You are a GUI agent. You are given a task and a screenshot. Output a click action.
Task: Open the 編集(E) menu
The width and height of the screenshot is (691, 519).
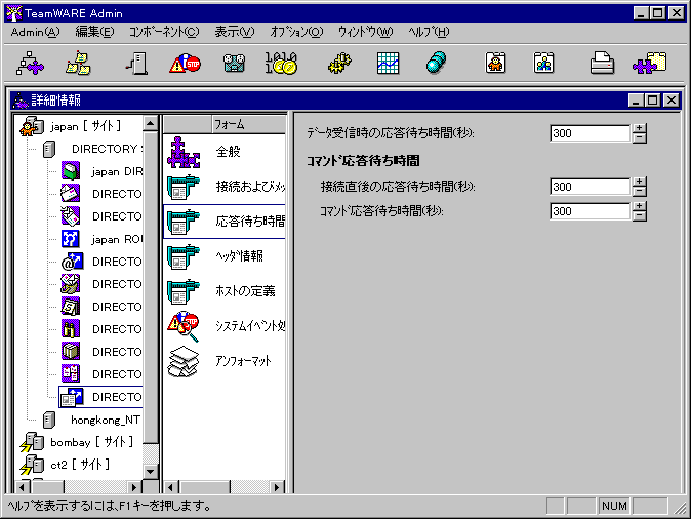point(95,32)
